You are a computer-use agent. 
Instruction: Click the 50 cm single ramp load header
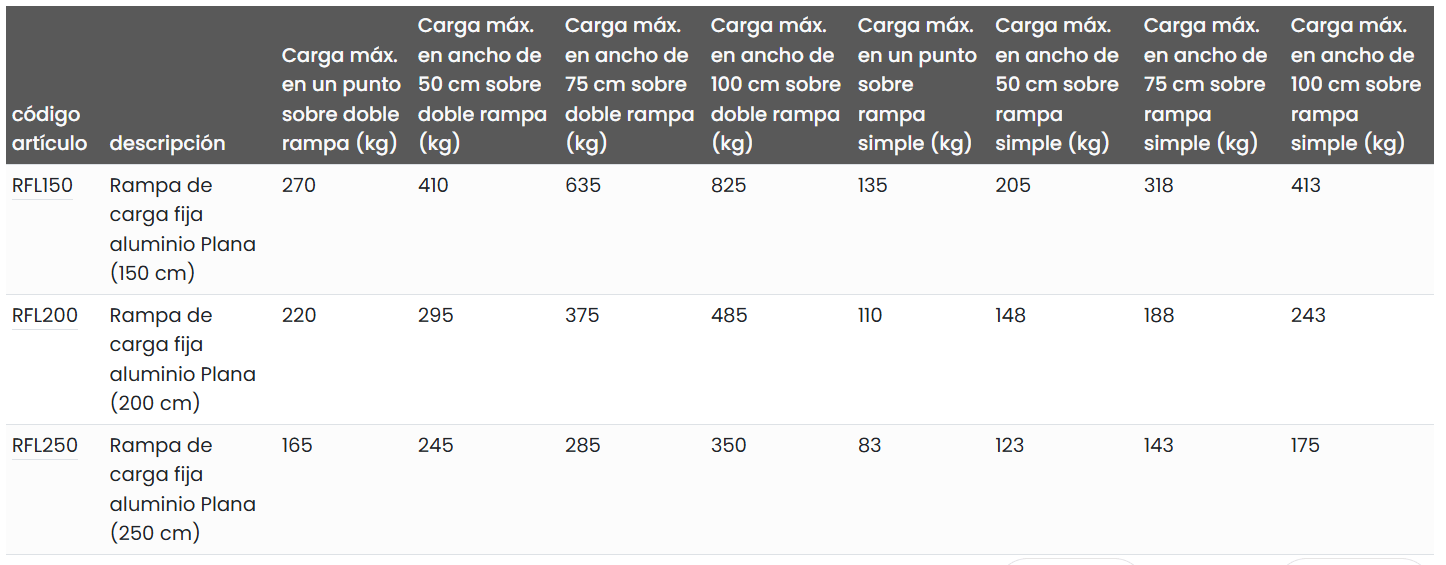point(1057,85)
